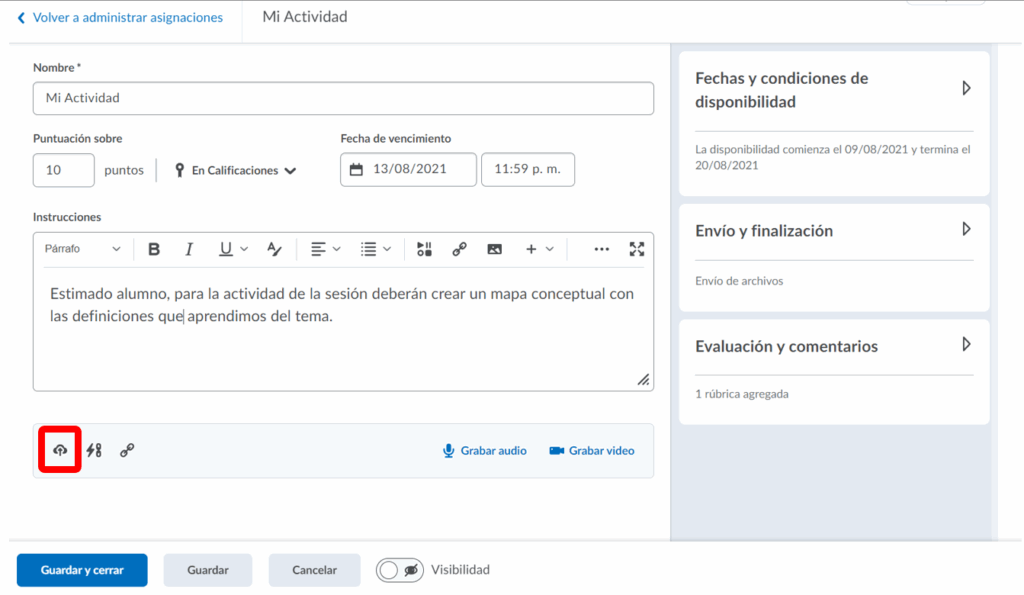
Task: Click the Nombre text field
Action: click(343, 98)
